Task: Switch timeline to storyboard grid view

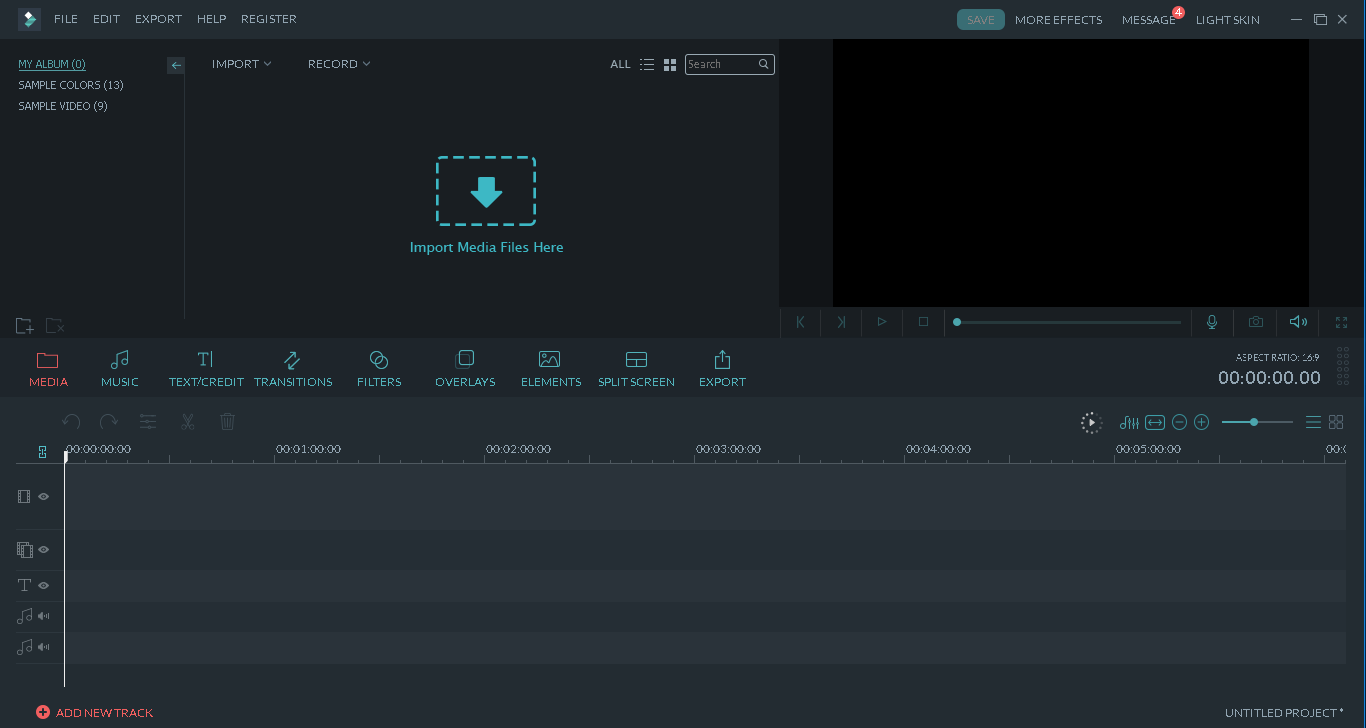Action: point(1336,423)
